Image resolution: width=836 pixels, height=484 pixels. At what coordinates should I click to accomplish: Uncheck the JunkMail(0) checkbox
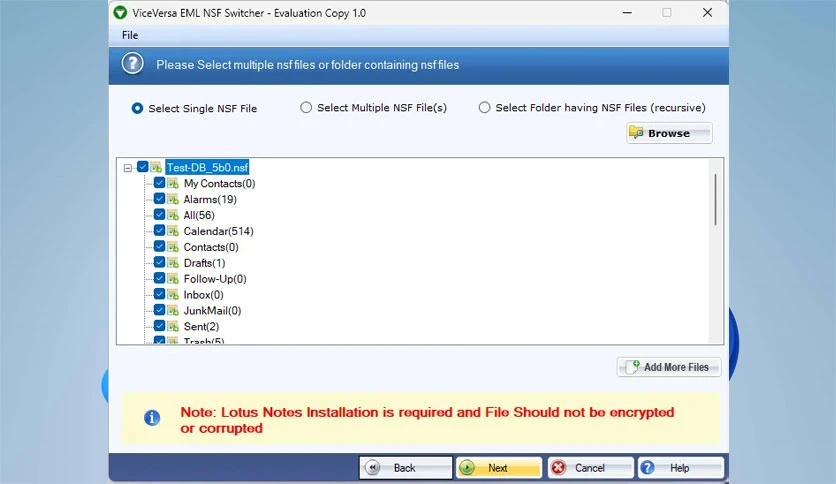[159, 310]
